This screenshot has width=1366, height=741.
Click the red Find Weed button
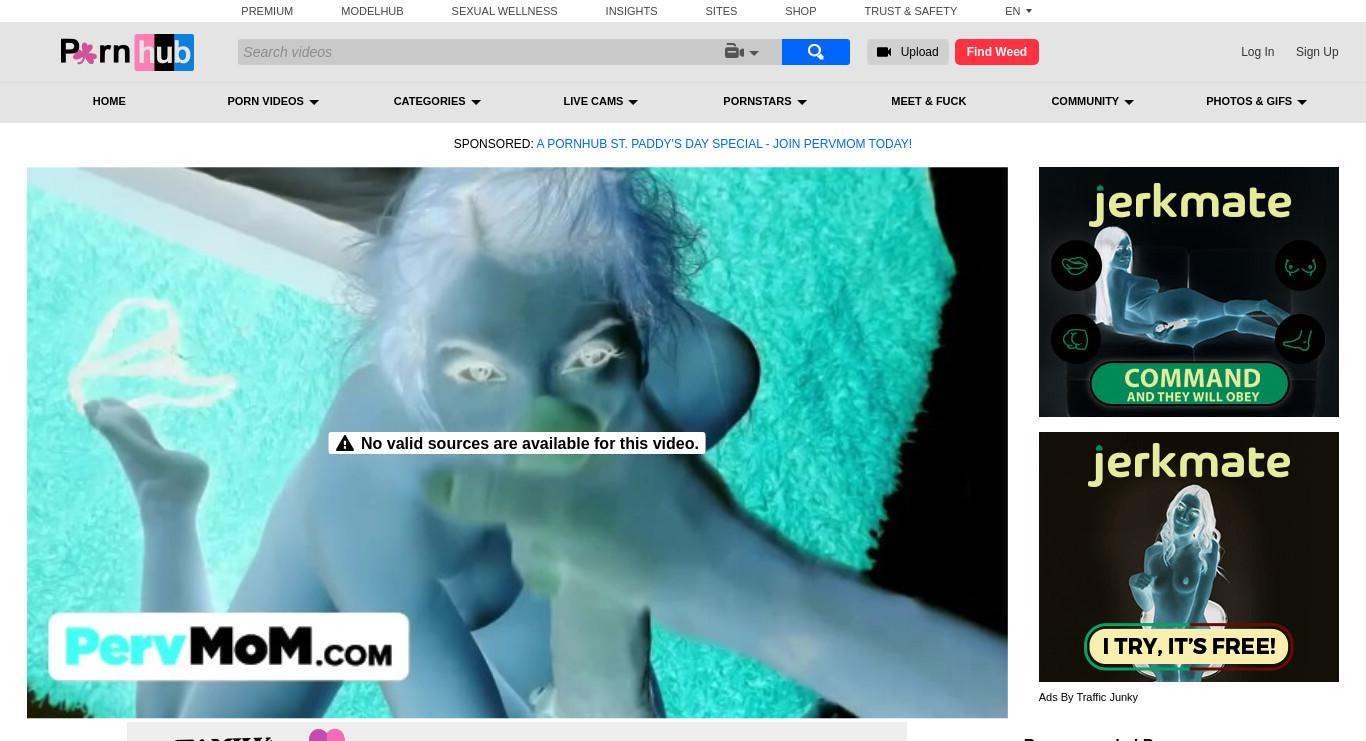(997, 52)
